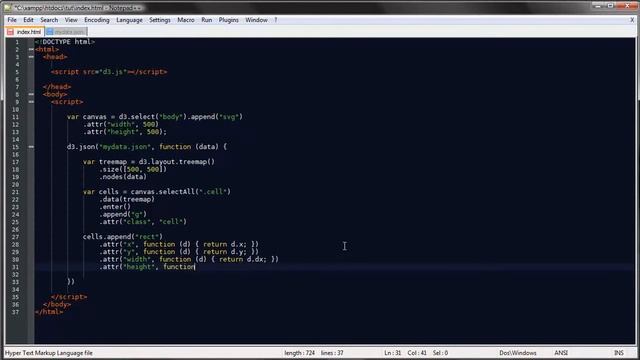Click the "Ln : 31" status bar entry
This screenshot has height=360, width=640.
(x=392, y=353)
